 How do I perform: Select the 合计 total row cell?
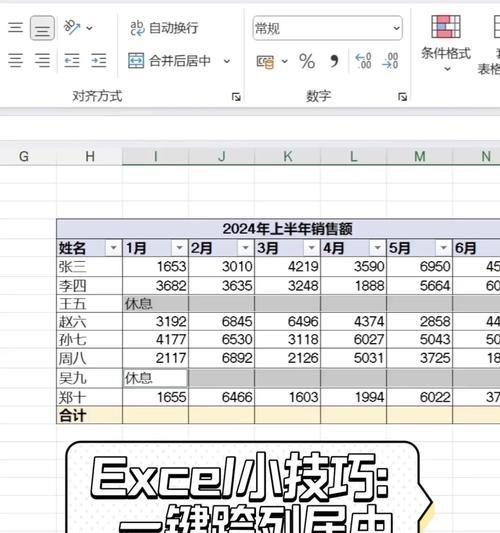pyautogui.click(x=89, y=415)
